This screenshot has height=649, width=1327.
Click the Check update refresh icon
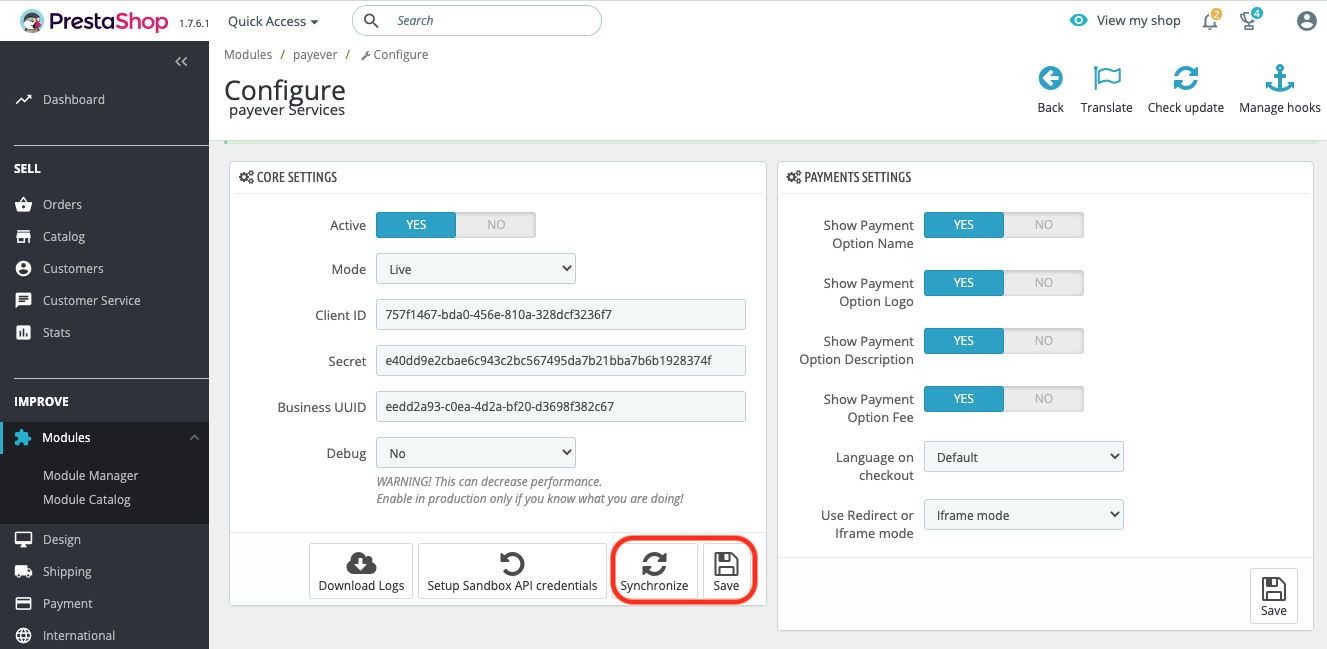tap(1186, 78)
